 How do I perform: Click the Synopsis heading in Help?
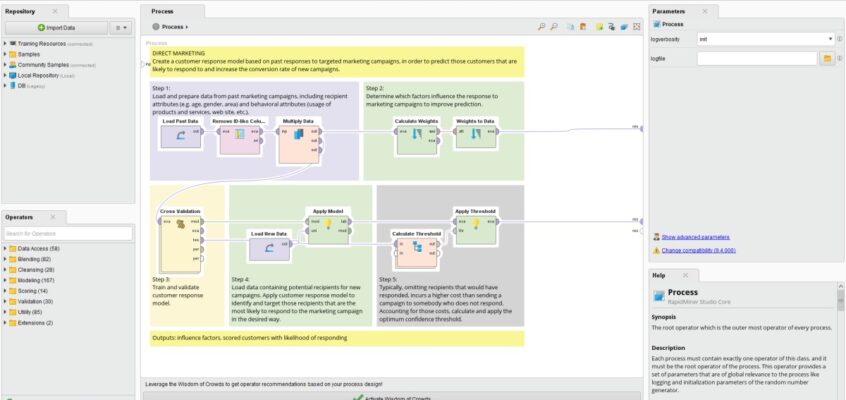tap(664, 317)
